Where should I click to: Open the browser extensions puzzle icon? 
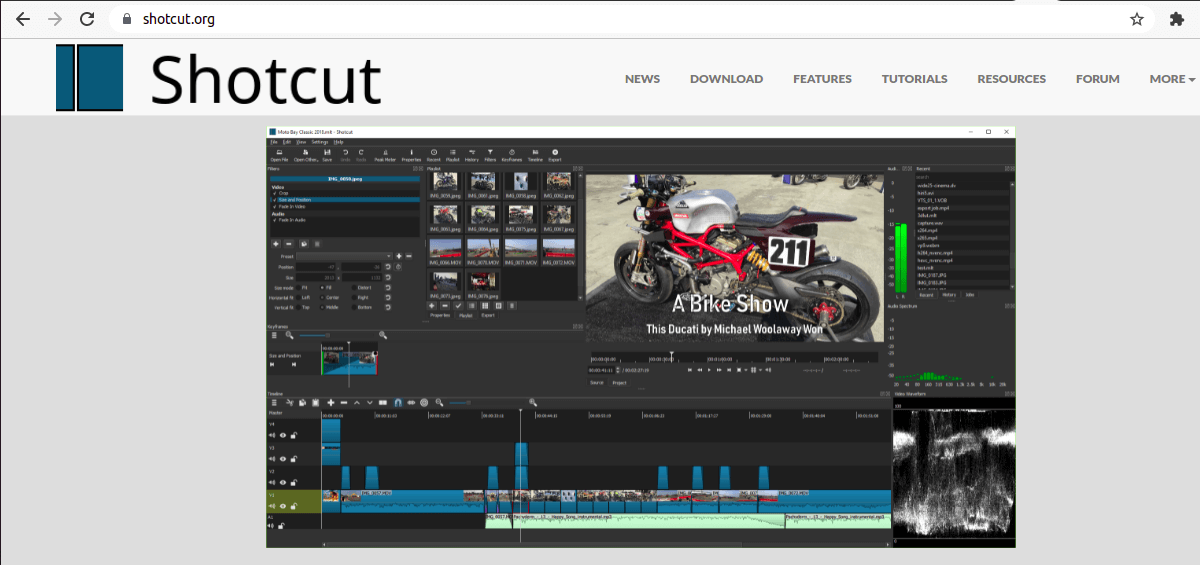coord(1176,19)
